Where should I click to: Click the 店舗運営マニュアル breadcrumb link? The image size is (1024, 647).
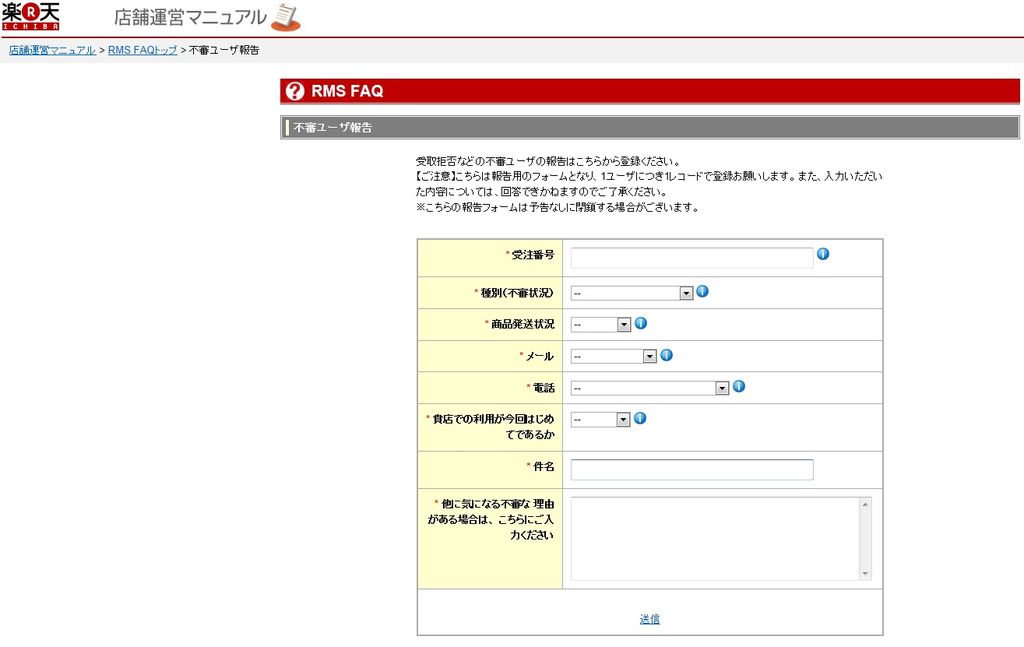pos(52,50)
